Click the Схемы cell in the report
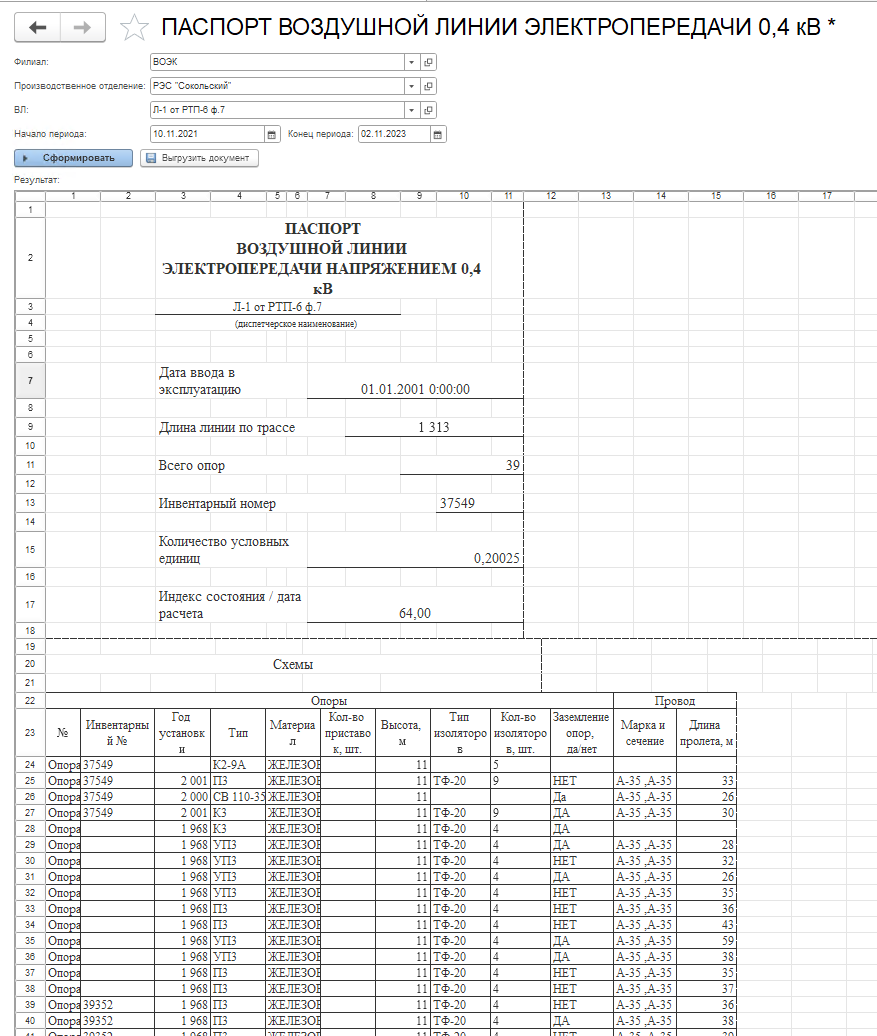This screenshot has width=877, height=1036. [x=293, y=665]
